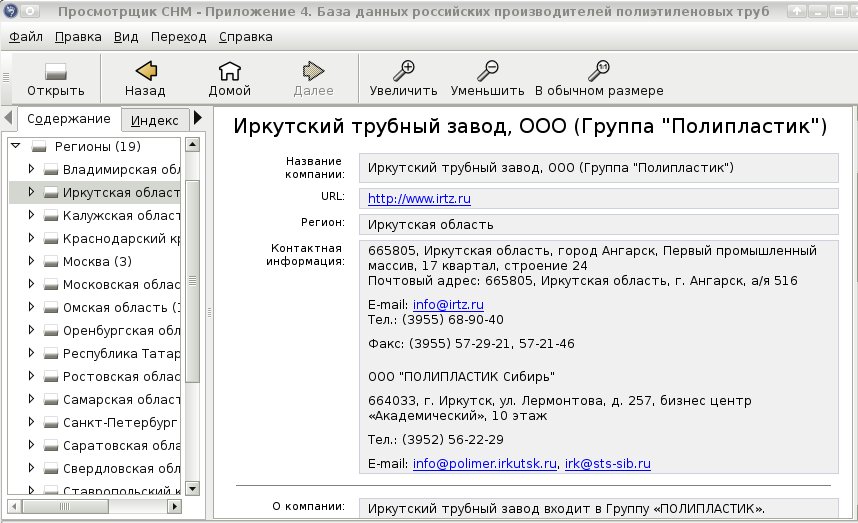This screenshot has width=858, height=523.
Task: Click the tree's vertical scrollbar thumb
Action: click(x=192, y=281)
